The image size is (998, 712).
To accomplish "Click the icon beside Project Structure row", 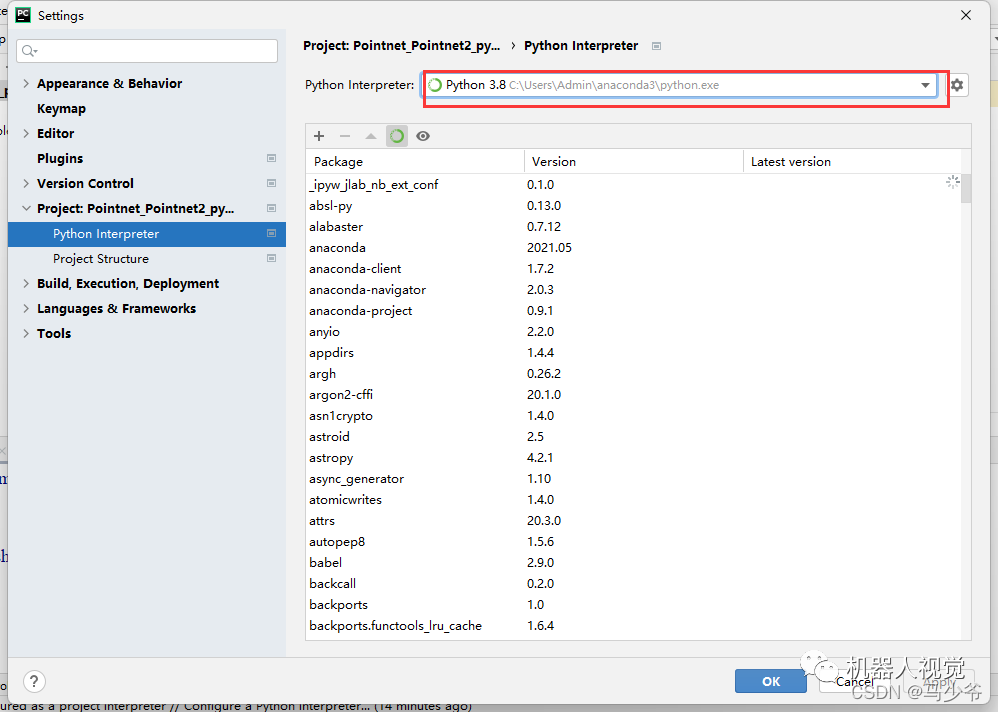I will (x=271, y=258).
